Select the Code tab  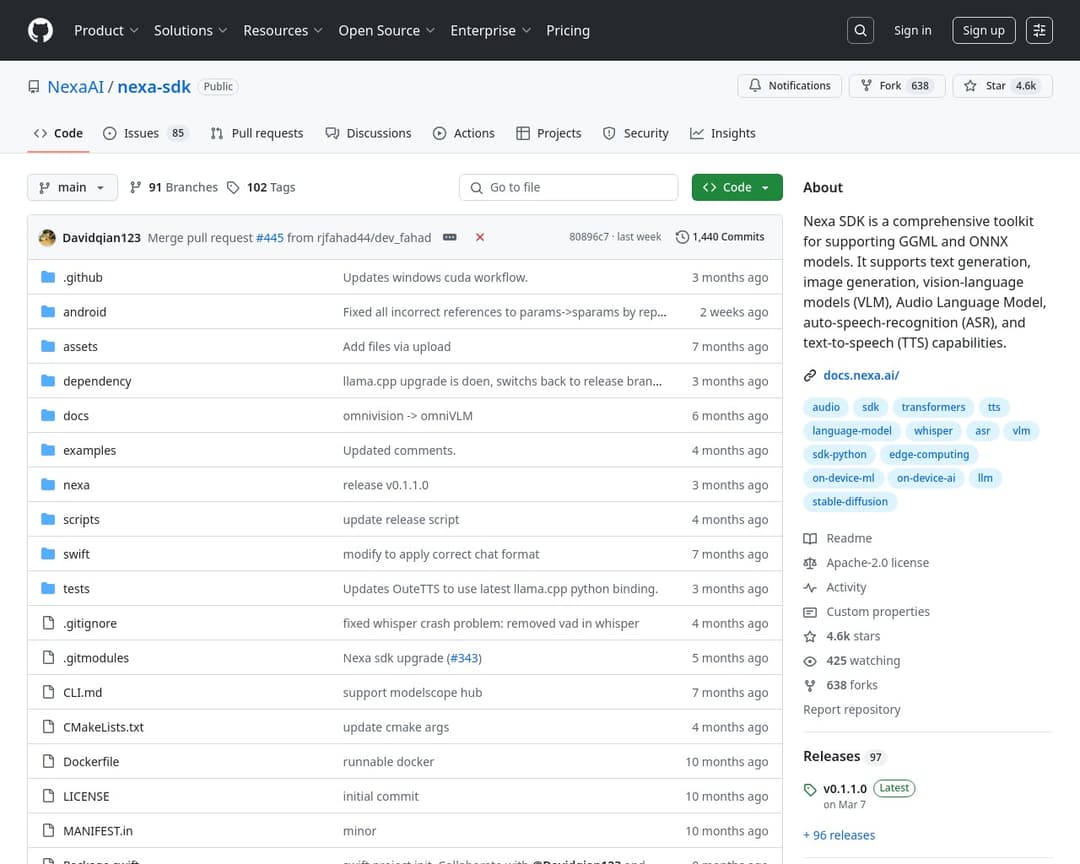click(59, 133)
